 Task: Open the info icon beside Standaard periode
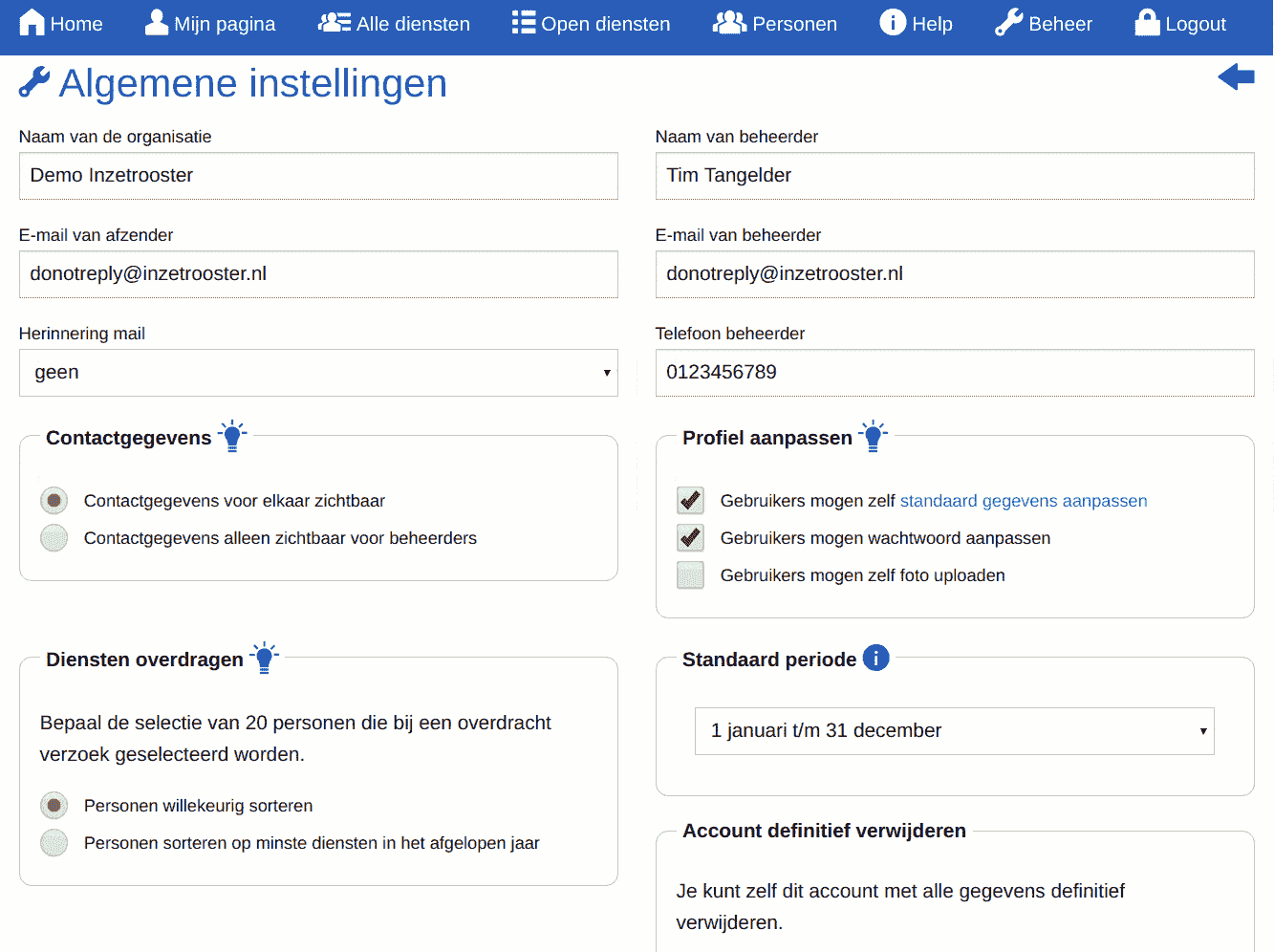[875, 658]
